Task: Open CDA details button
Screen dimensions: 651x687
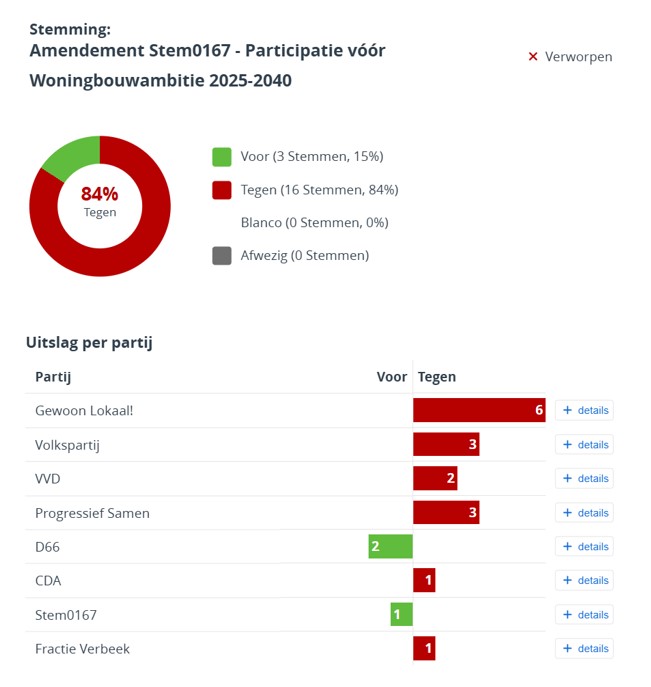Action: 584,581
